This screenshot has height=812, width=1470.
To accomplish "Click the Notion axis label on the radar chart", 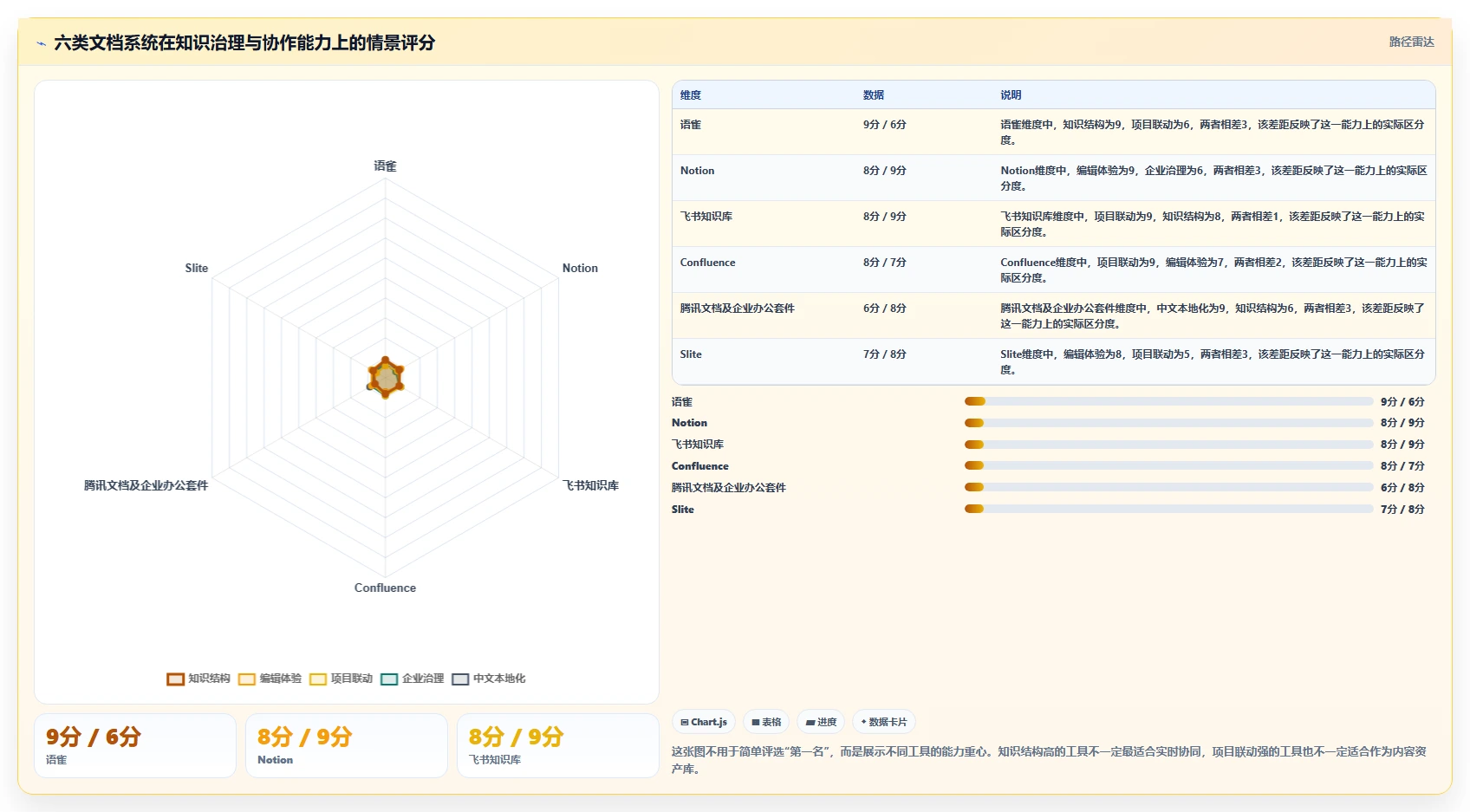I will coord(580,268).
